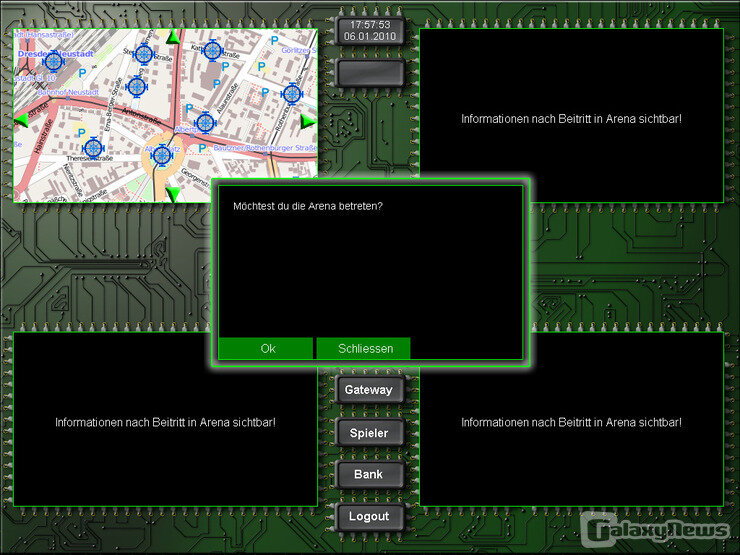Viewport: 740px width, 555px height.
Task: Select the arena crosshair above Theresienstraße
Action: (93, 148)
